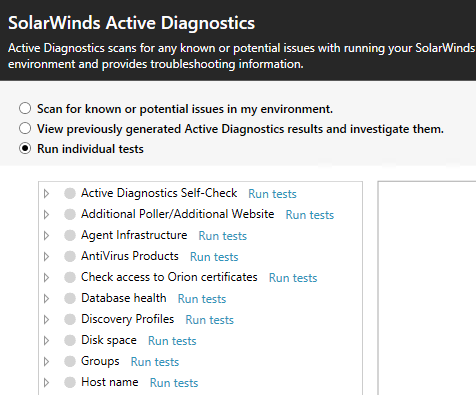Select Scan for known or potential issues option
Image resolution: width=476 pixels, height=395 pixels.
(x=25, y=108)
